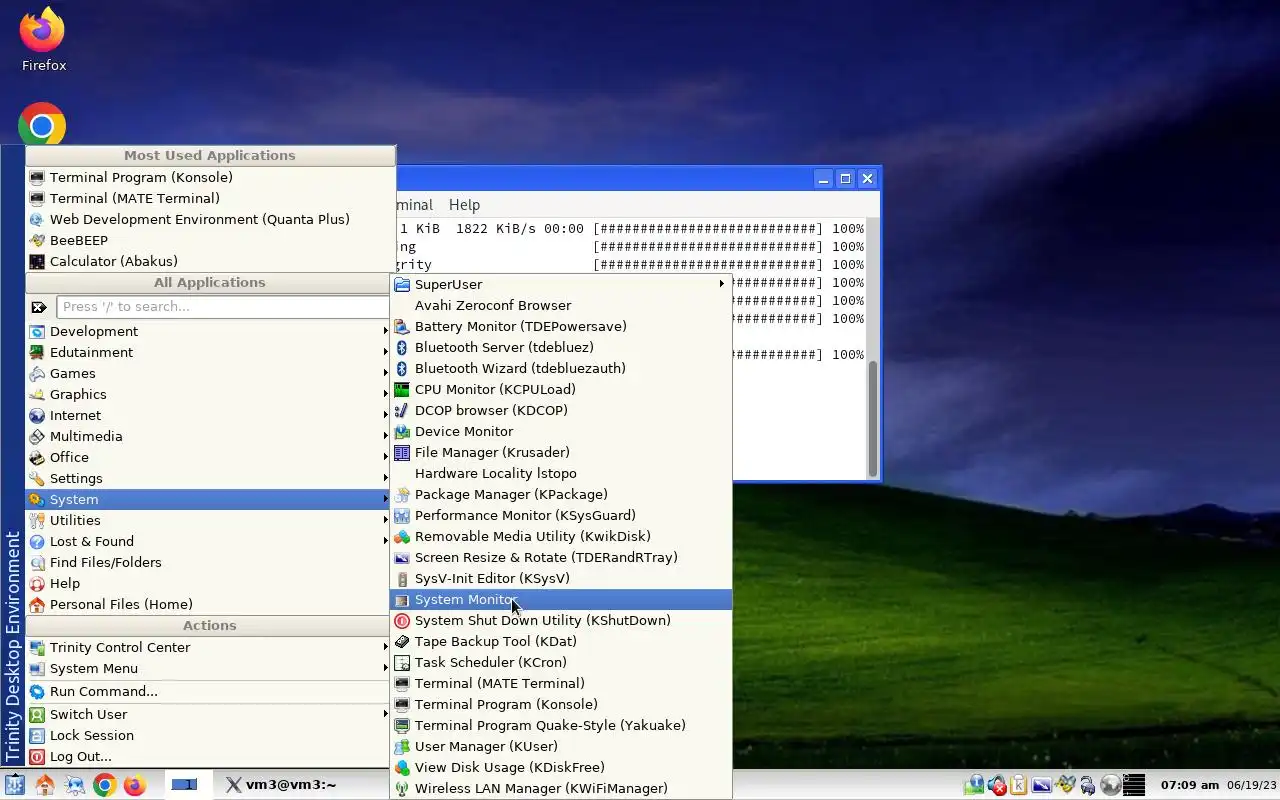Click the SuperUser folder icon

click(402, 284)
